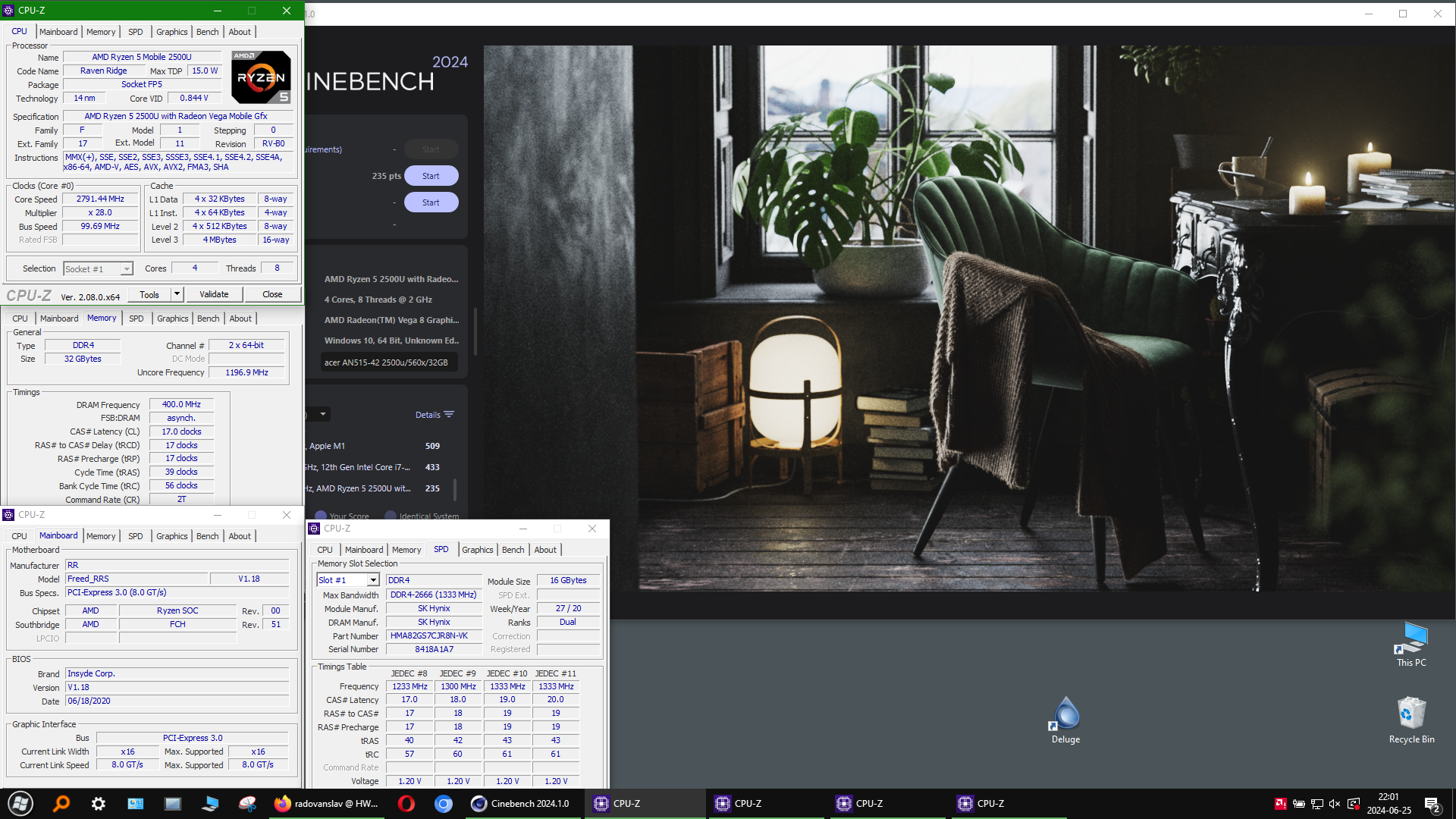Open the orange magnifier search taskbar icon
This screenshot has width=1456, height=819.
61,803
